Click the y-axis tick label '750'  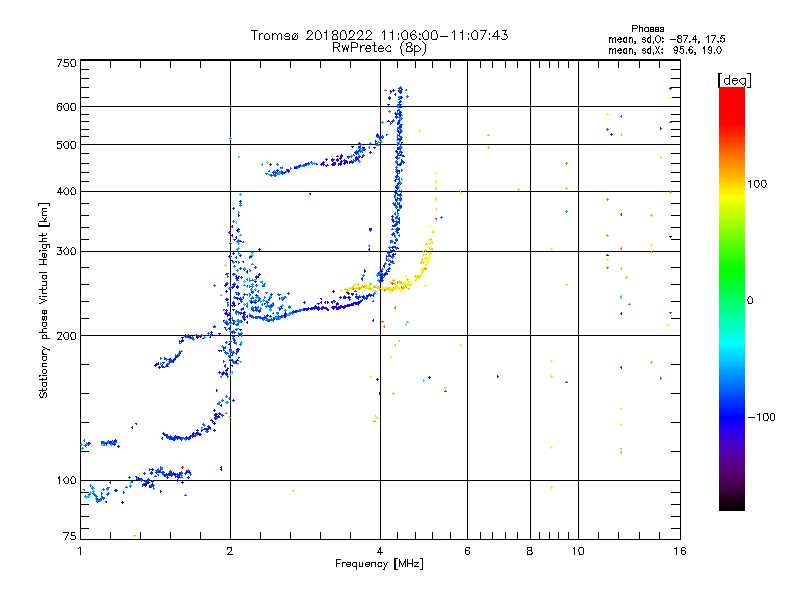pyautogui.click(x=66, y=63)
